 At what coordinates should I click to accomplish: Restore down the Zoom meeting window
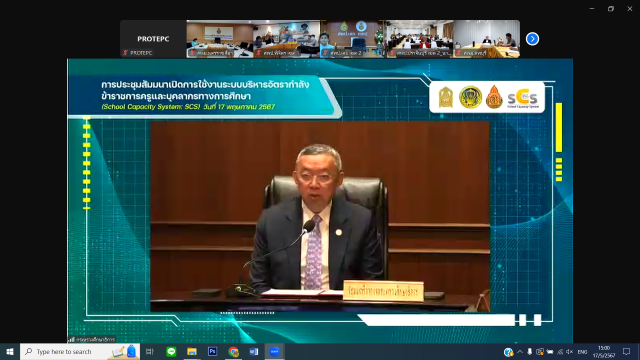click(611, 9)
